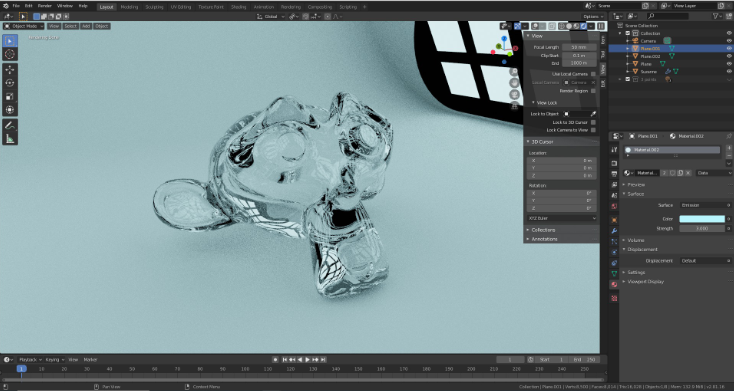Hide Suzanne object with eye icon
This screenshot has height=391, width=734.
point(729,72)
